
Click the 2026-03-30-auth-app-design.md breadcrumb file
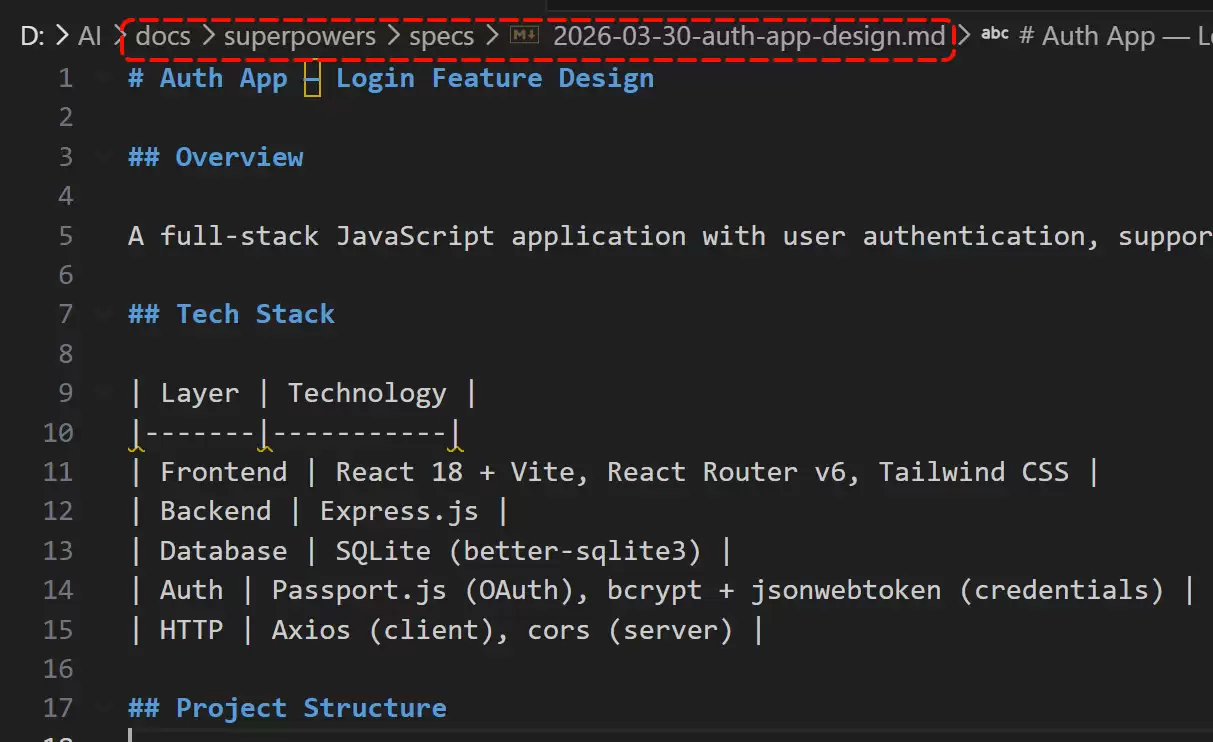click(749, 36)
